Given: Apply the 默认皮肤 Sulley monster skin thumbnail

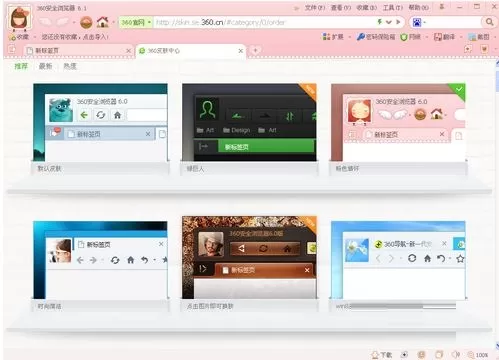Looking at the screenshot, I should [100, 122].
